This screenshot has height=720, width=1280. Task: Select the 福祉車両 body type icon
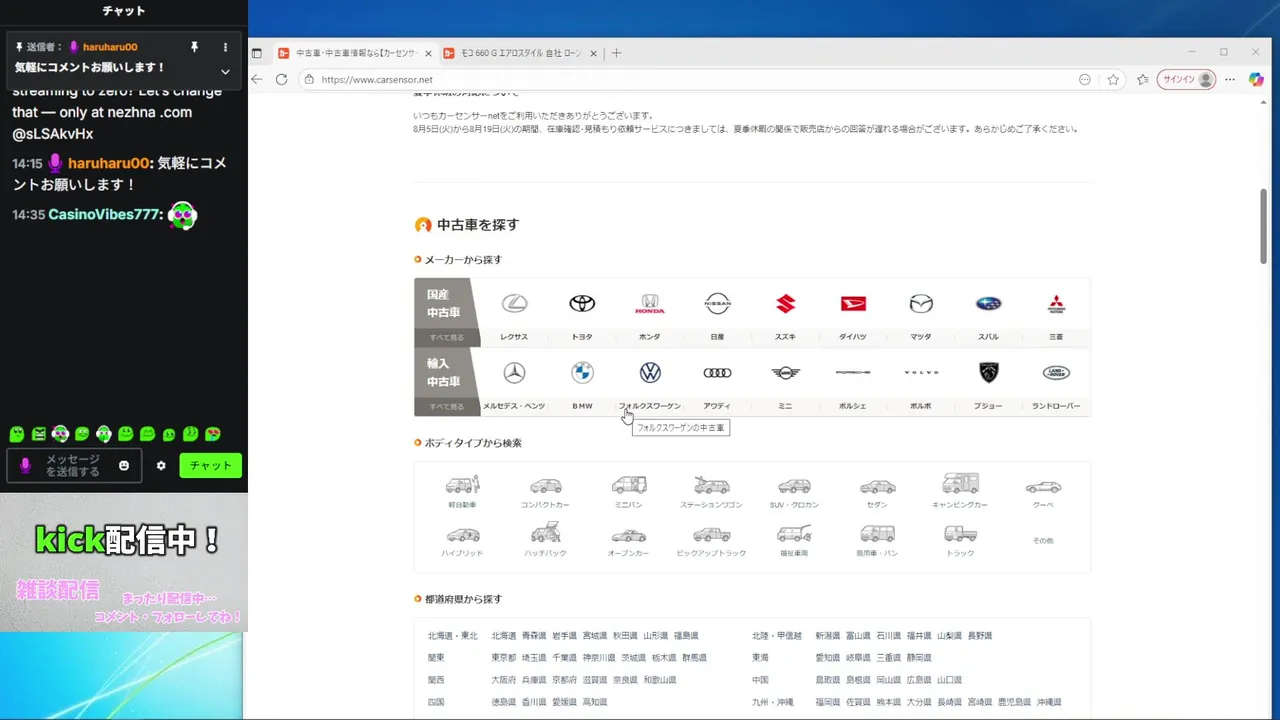794,534
